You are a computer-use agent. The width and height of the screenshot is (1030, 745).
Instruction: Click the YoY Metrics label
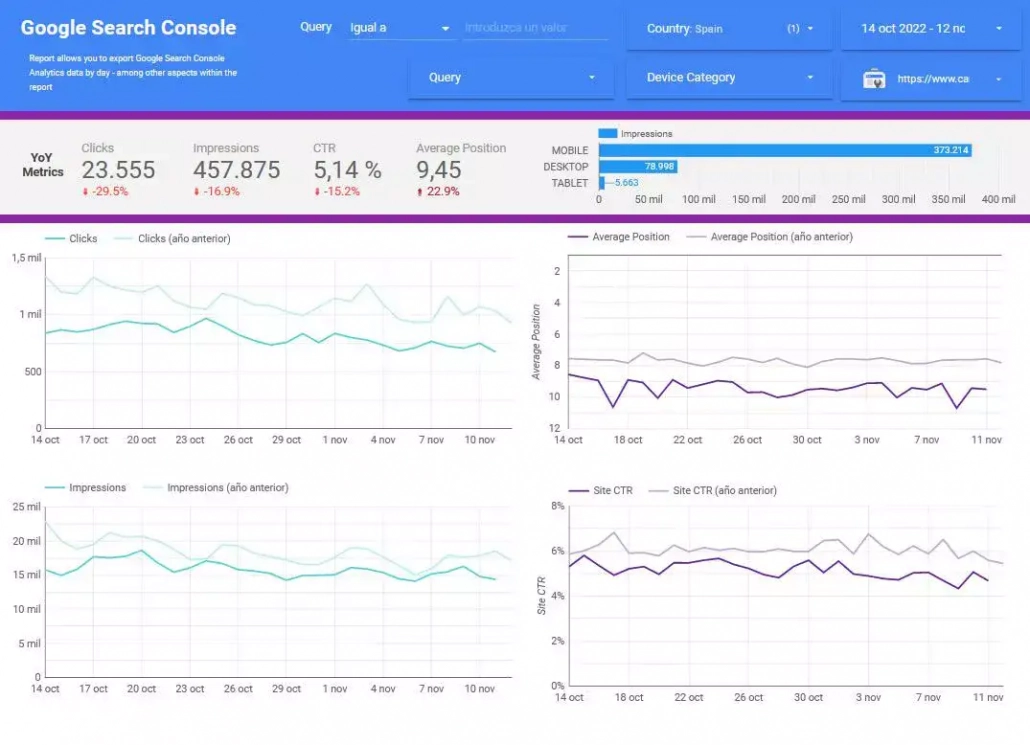pyautogui.click(x=43, y=165)
